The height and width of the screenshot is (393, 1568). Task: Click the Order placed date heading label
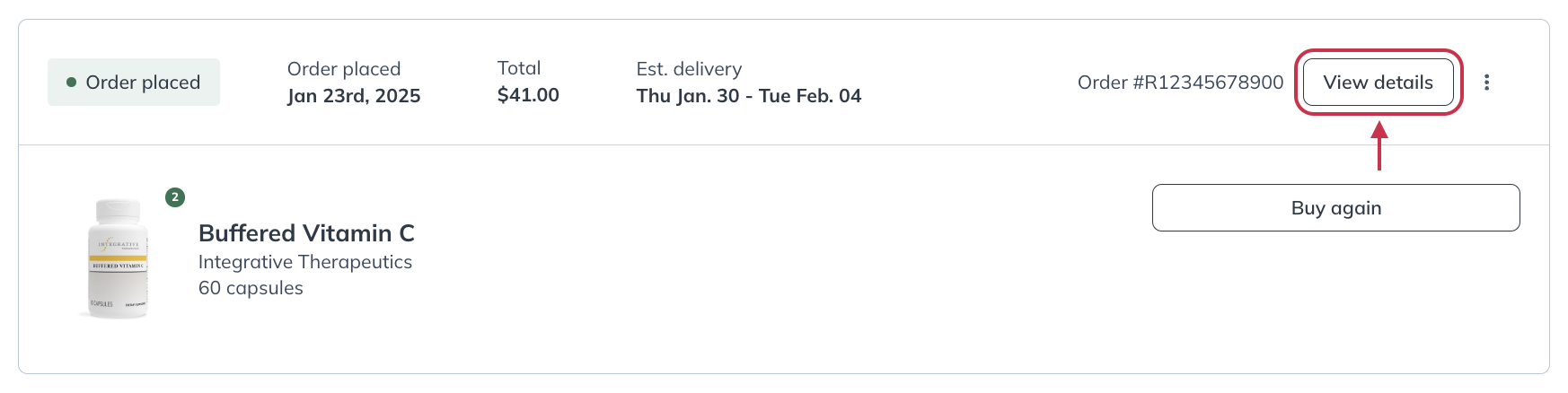343,69
